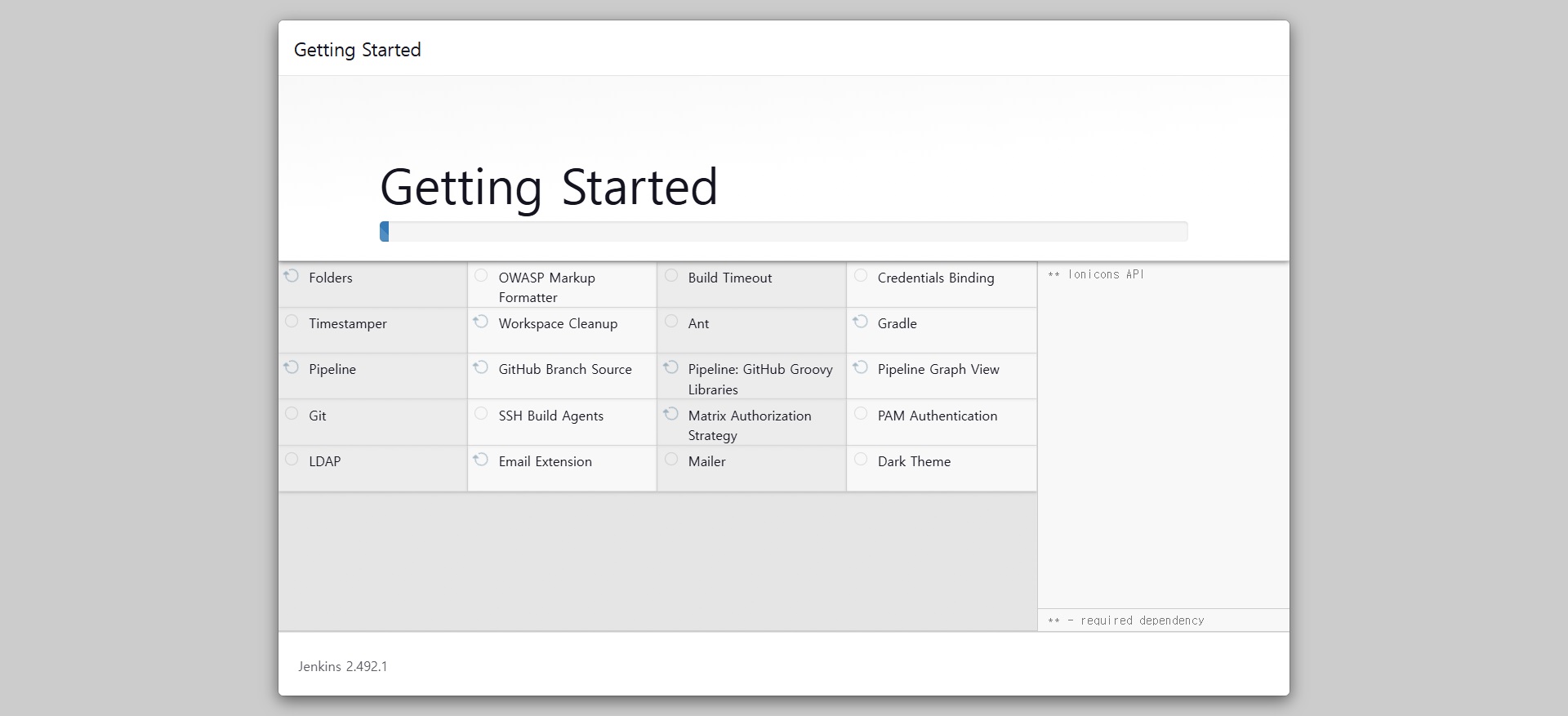1568x716 pixels.
Task: Click the OWASP Markup Formatter pending circle
Action: pos(481,275)
